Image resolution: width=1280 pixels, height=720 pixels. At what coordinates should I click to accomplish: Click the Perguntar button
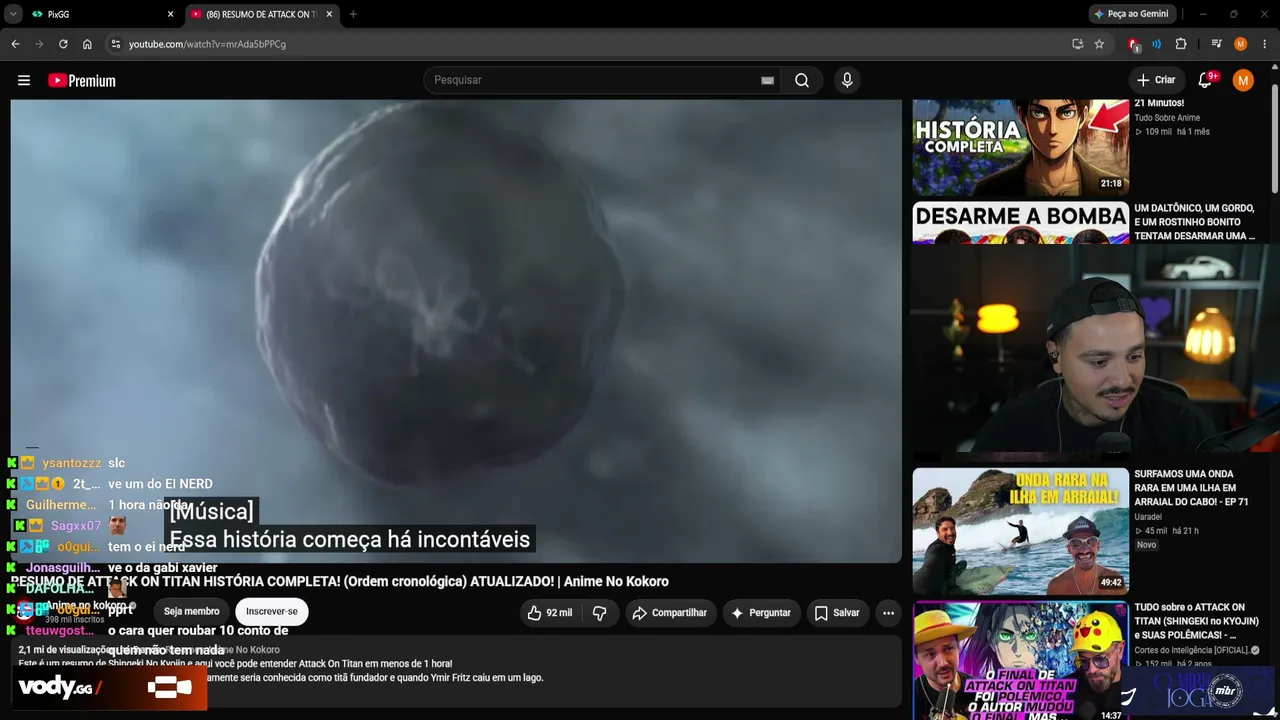click(x=760, y=613)
